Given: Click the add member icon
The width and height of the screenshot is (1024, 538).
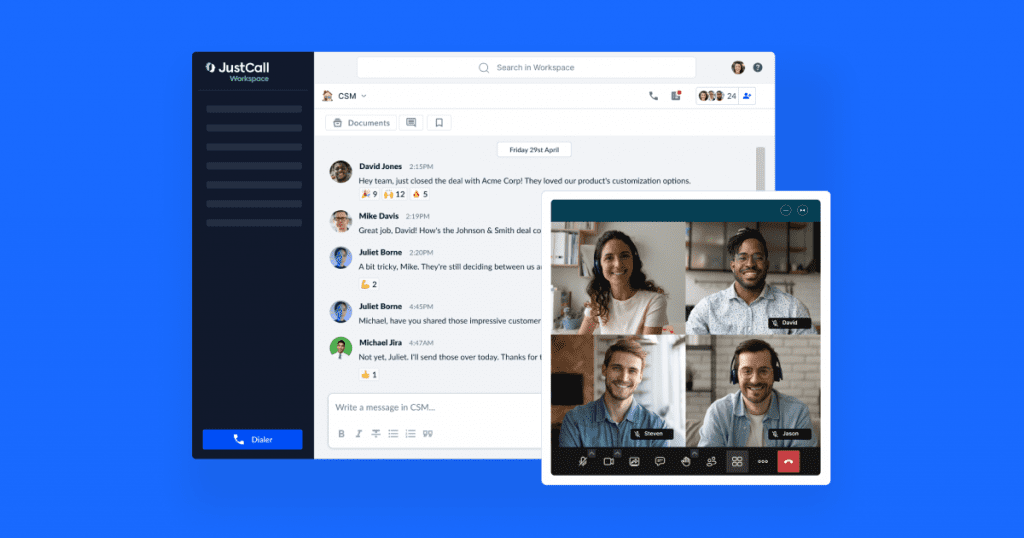Looking at the screenshot, I should (747, 96).
